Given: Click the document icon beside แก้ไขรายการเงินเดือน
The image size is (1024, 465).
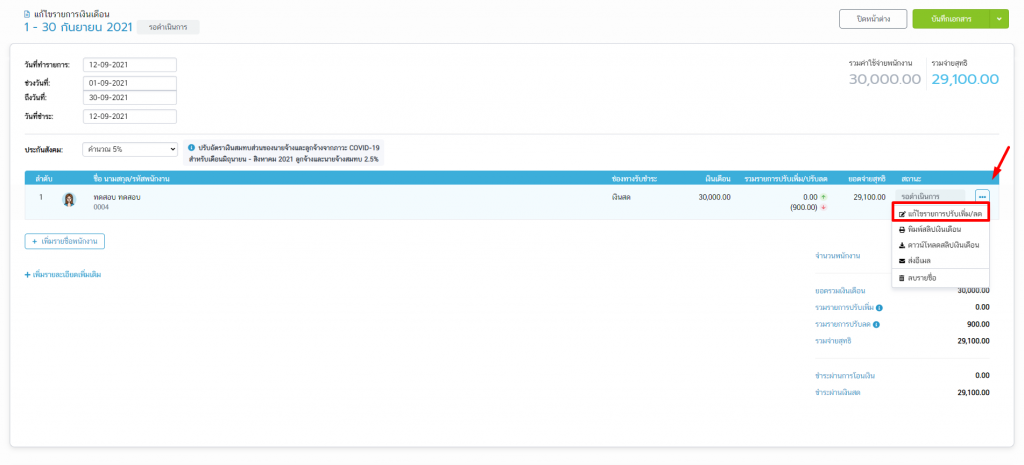Looking at the screenshot, I should point(27,14).
